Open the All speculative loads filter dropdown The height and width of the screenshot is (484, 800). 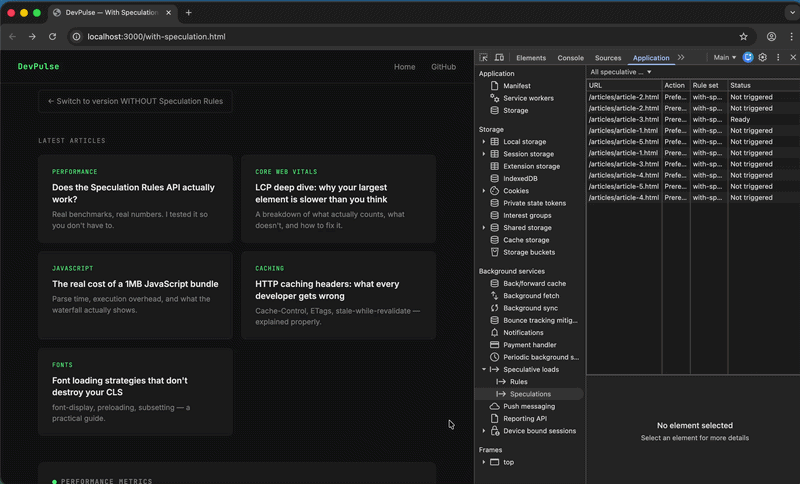[620, 72]
